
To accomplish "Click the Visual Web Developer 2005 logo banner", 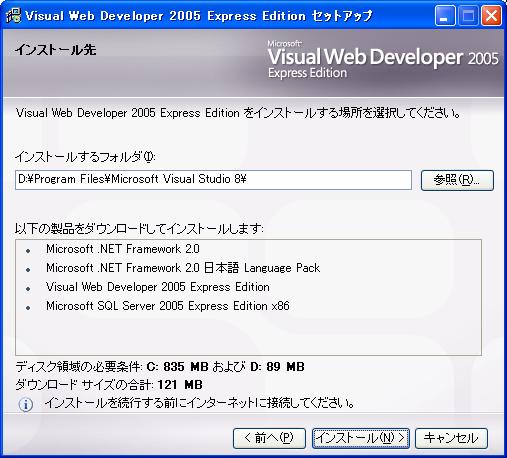I will [383, 60].
